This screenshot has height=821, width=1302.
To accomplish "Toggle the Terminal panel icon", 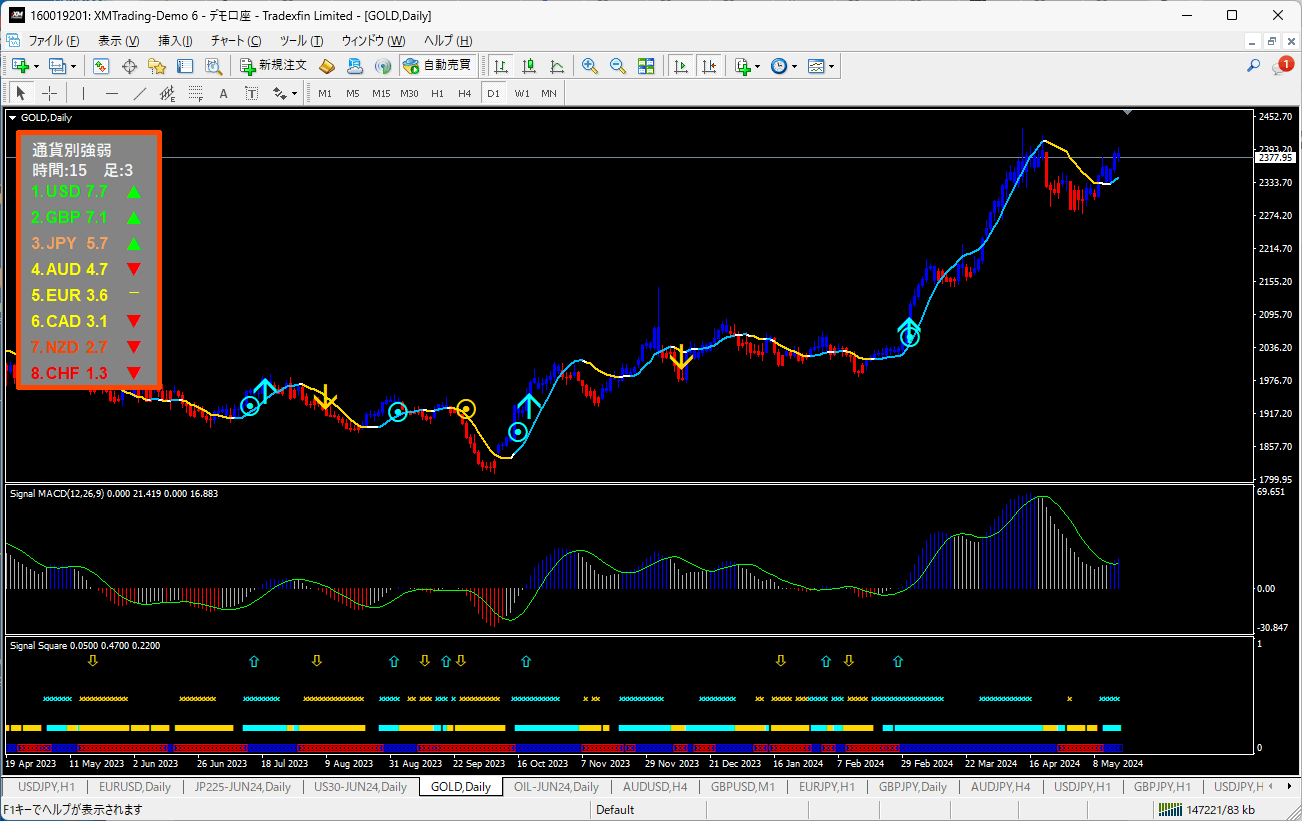I will (x=185, y=66).
